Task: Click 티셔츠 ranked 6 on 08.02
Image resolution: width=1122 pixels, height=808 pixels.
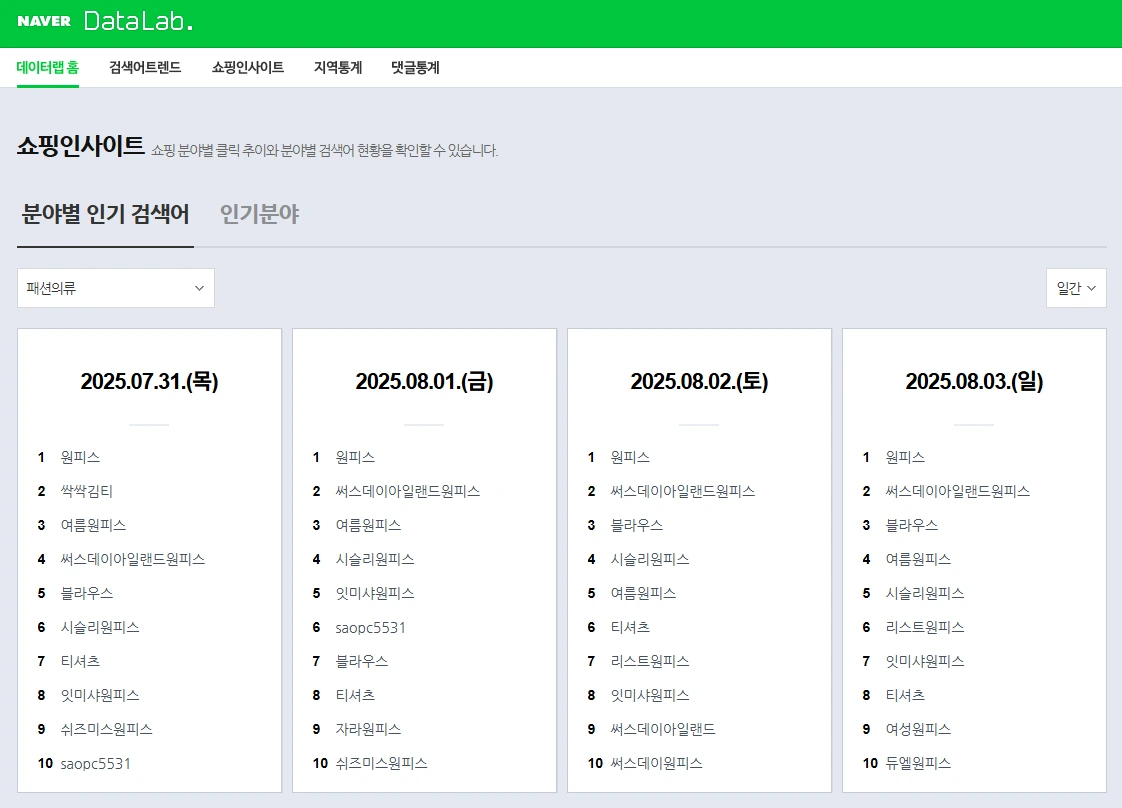Action: [x=630, y=627]
